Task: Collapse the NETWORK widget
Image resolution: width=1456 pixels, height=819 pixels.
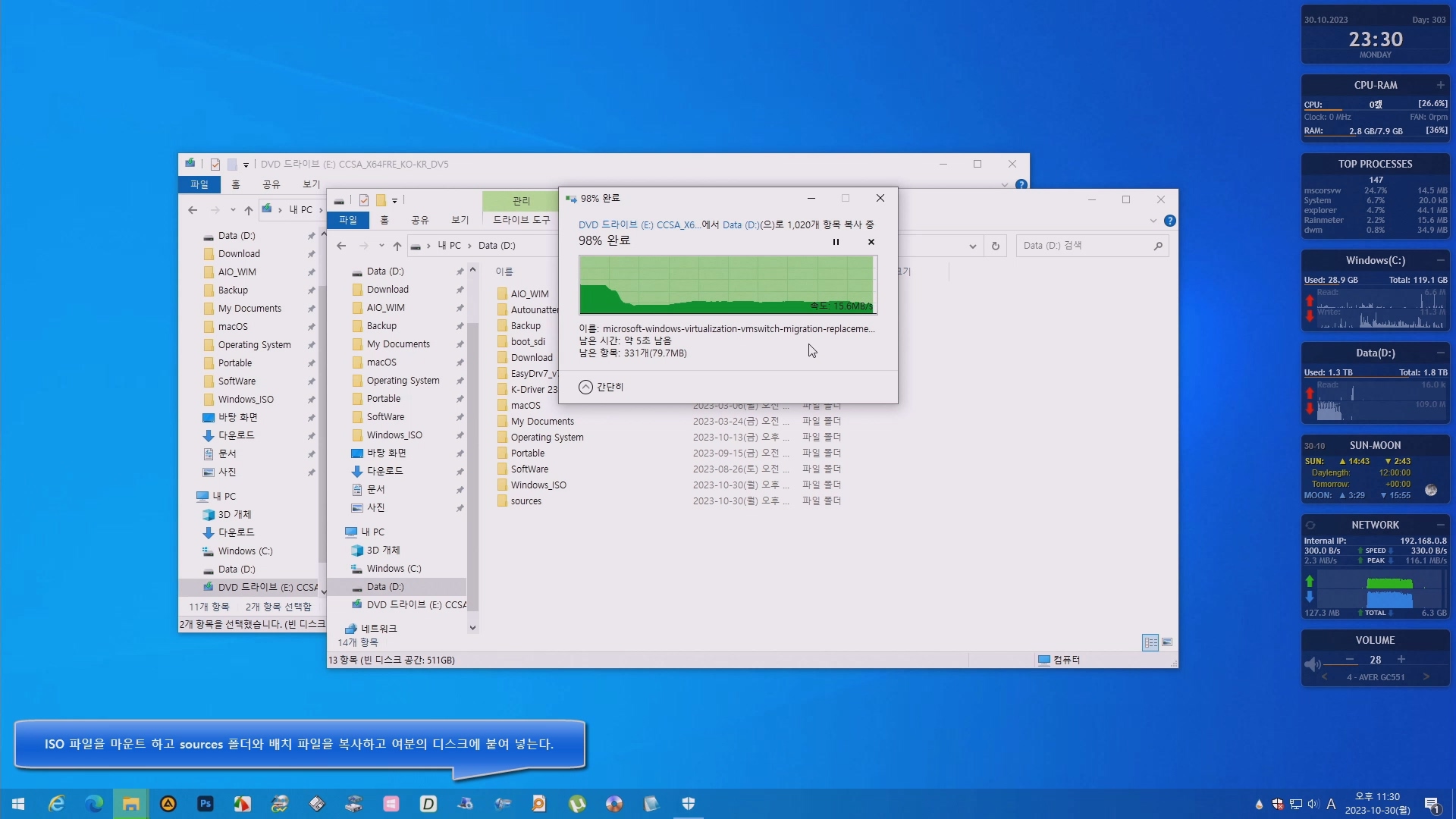Action: (x=1440, y=525)
